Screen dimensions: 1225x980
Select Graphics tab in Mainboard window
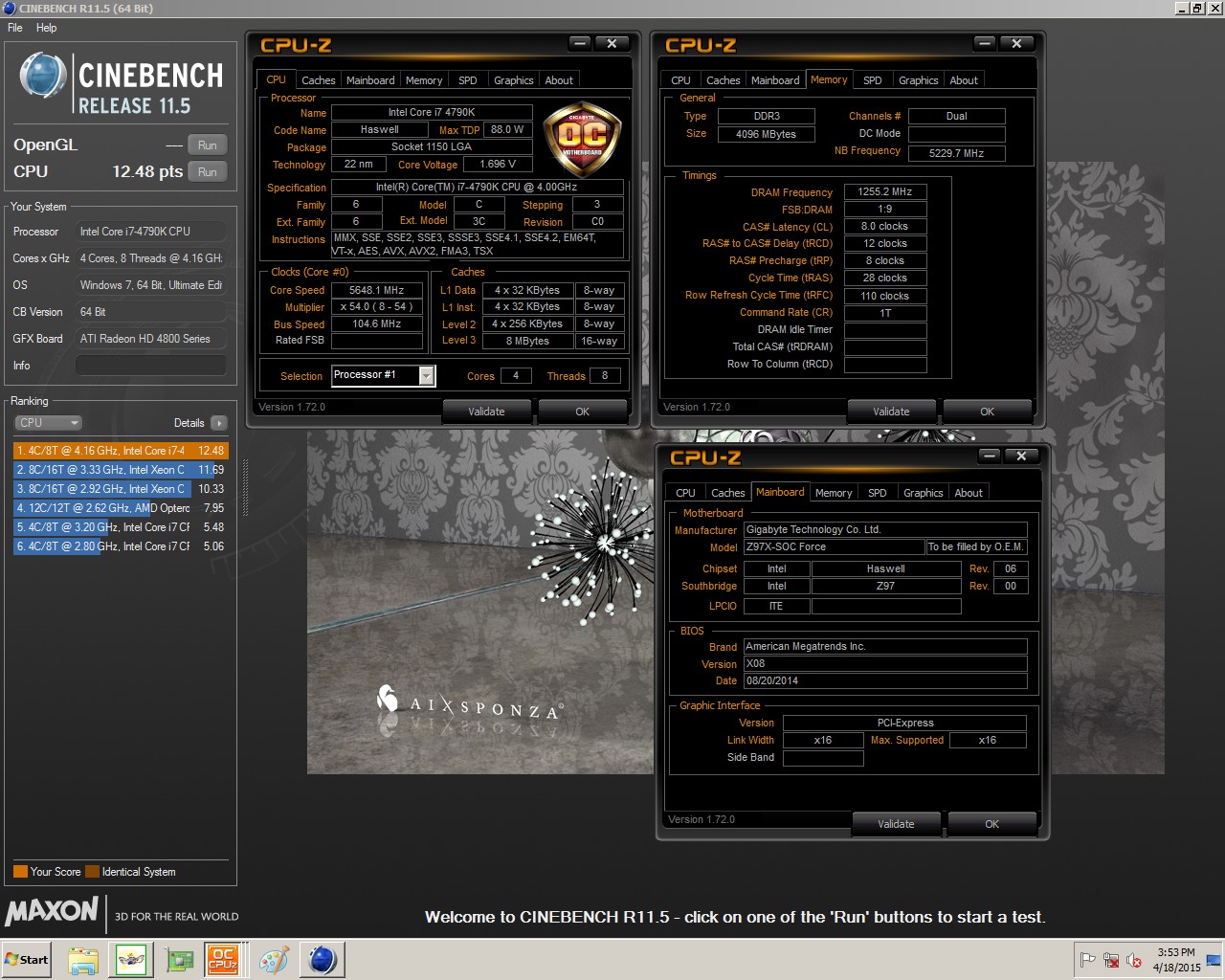click(924, 493)
